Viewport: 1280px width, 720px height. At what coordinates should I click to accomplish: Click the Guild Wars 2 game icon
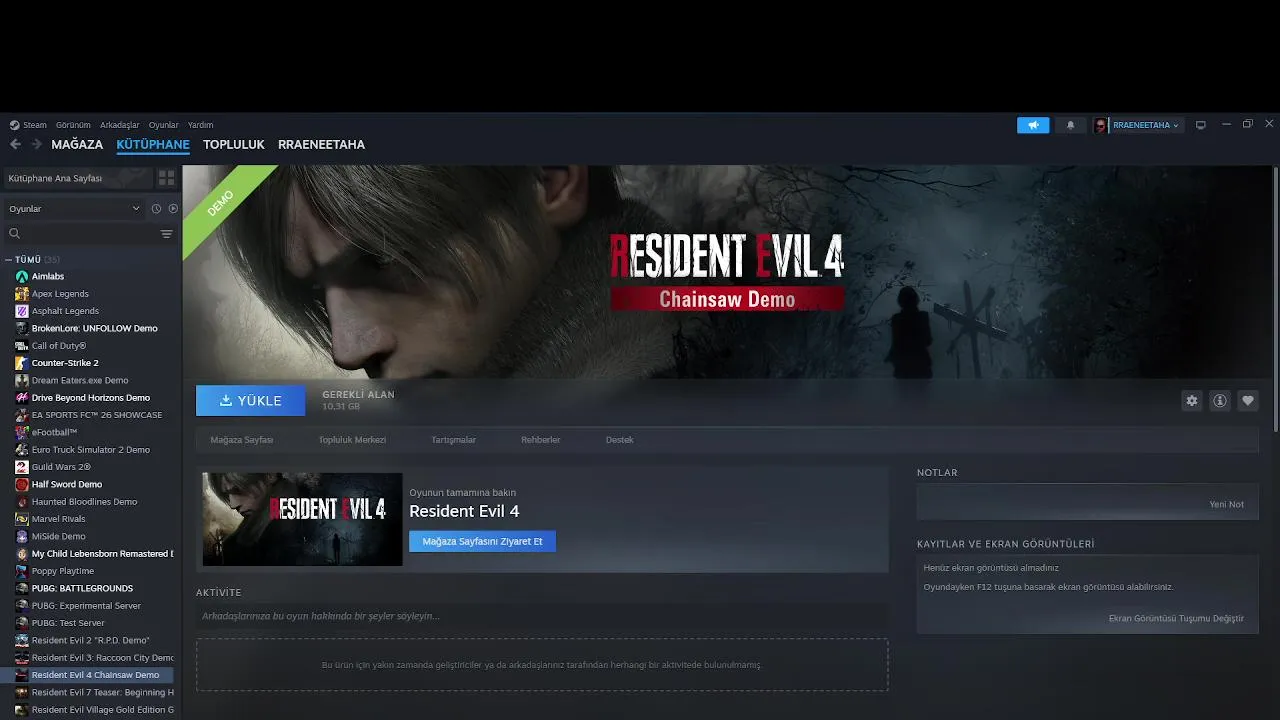click(22, 467)
